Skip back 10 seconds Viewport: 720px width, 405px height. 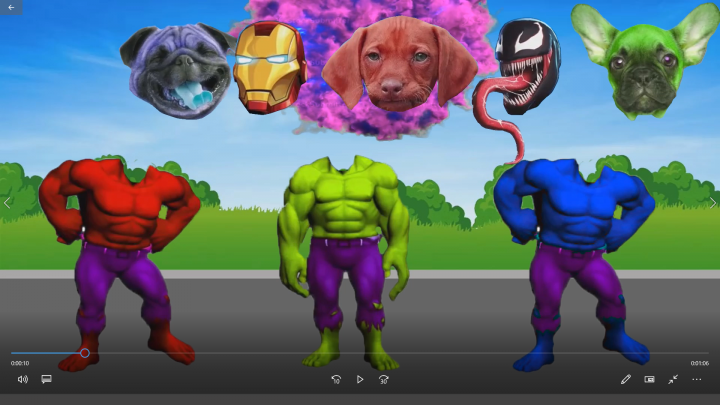336,379
